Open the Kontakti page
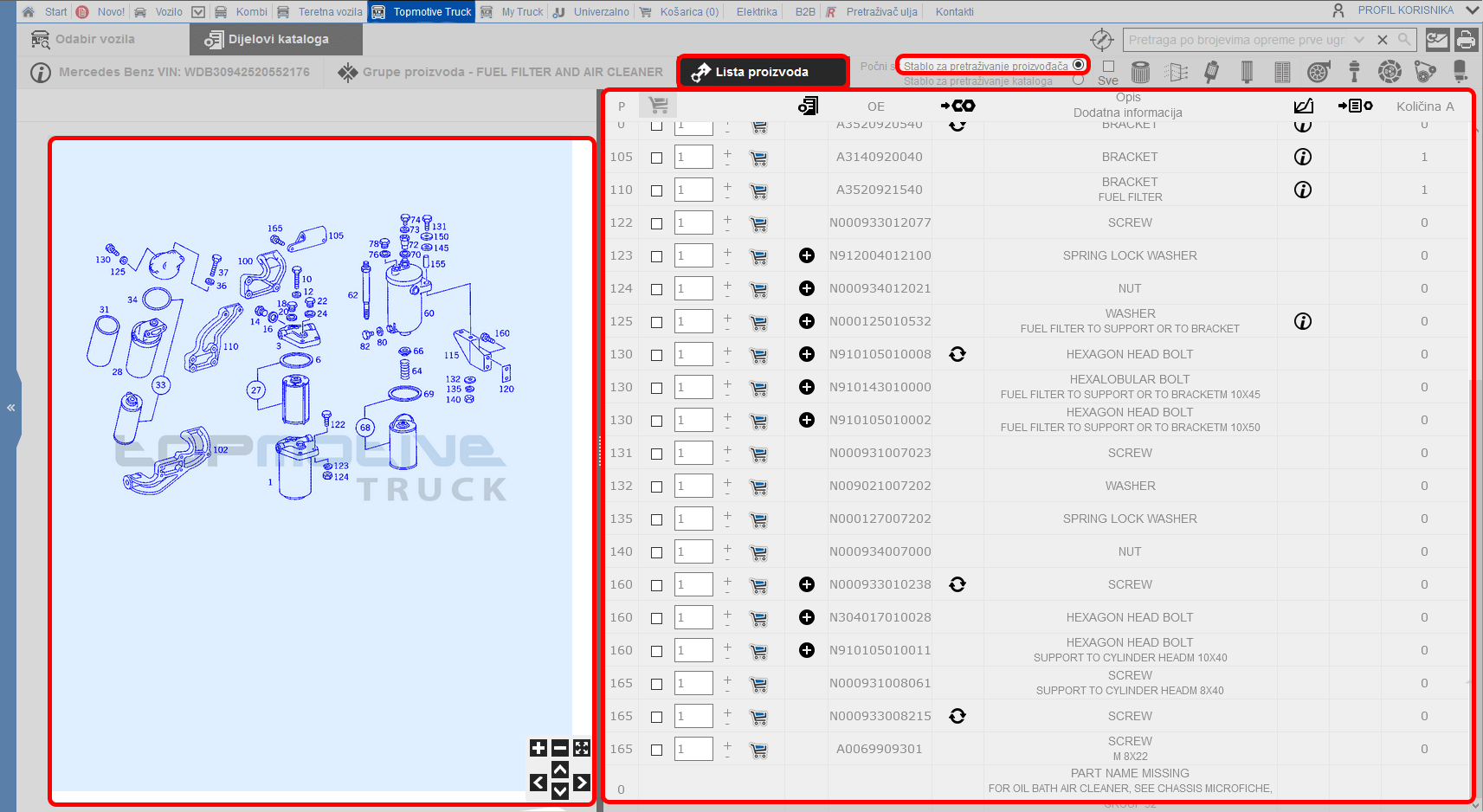The width and height of the screenshot is (1483, 812). [954, 12]
